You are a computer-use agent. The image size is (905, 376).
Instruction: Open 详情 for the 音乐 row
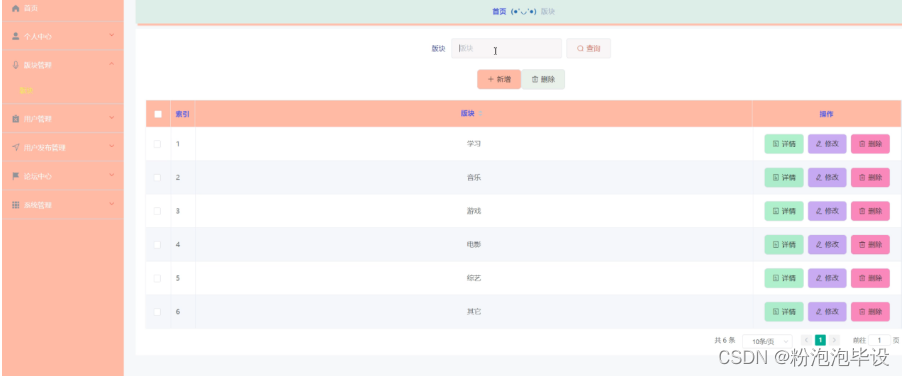[784, 177]
